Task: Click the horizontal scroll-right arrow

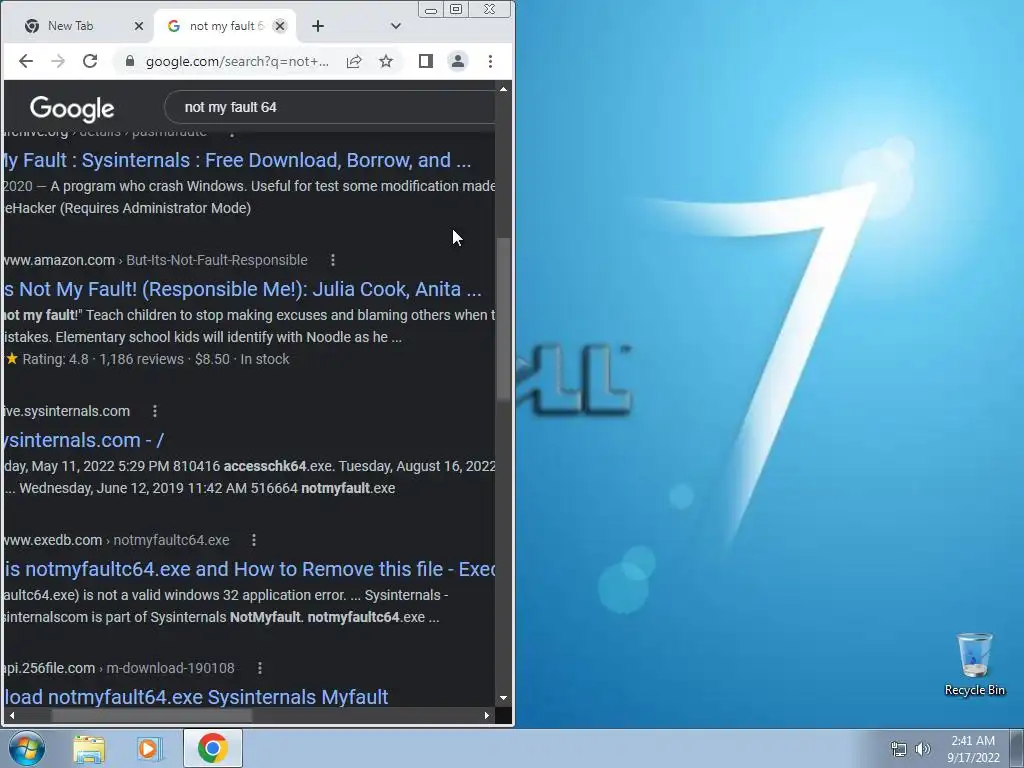Action: tap(487, 715)
